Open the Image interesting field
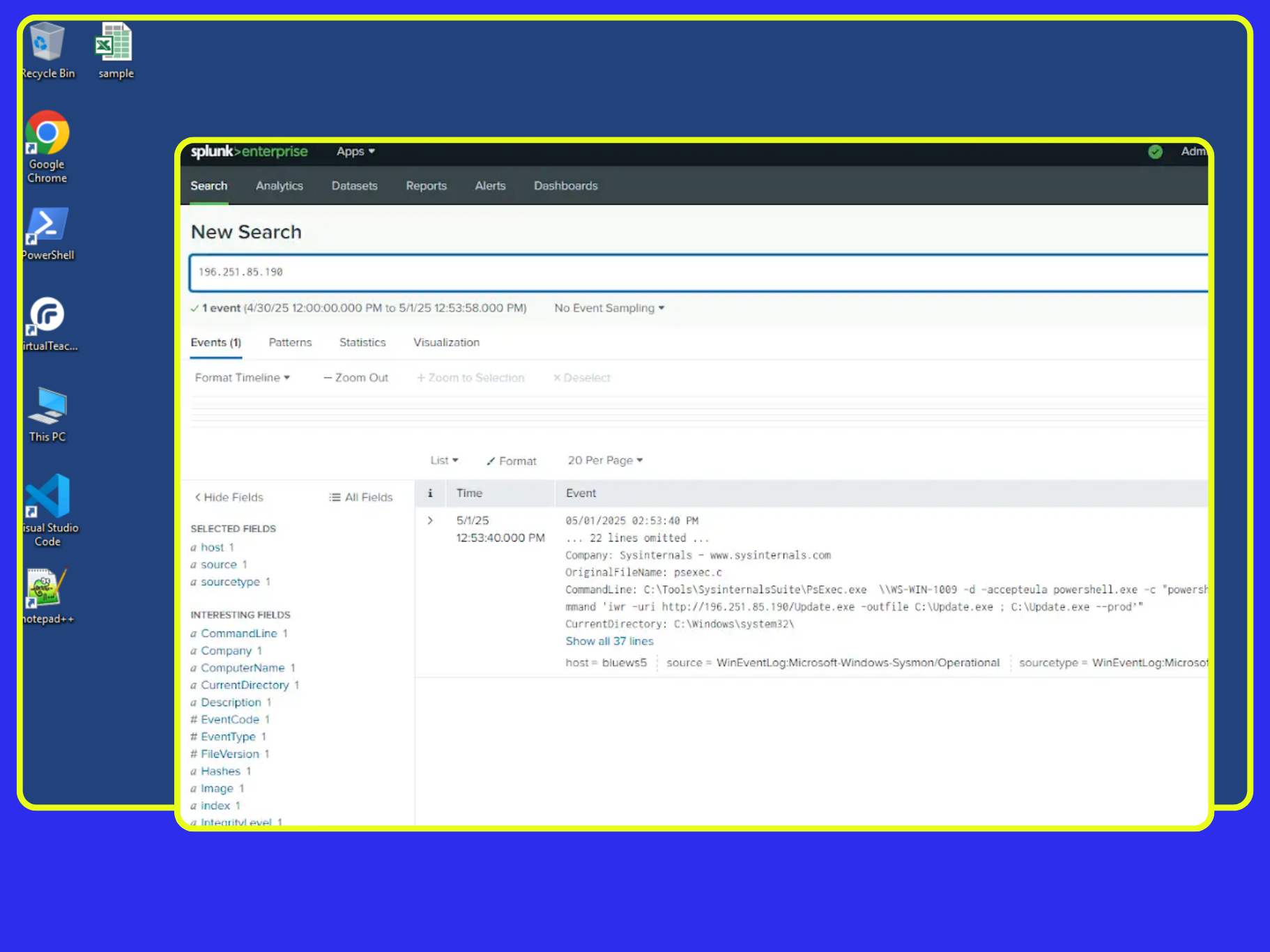The height and width of the screenshot is (952, 1270). 217,788
